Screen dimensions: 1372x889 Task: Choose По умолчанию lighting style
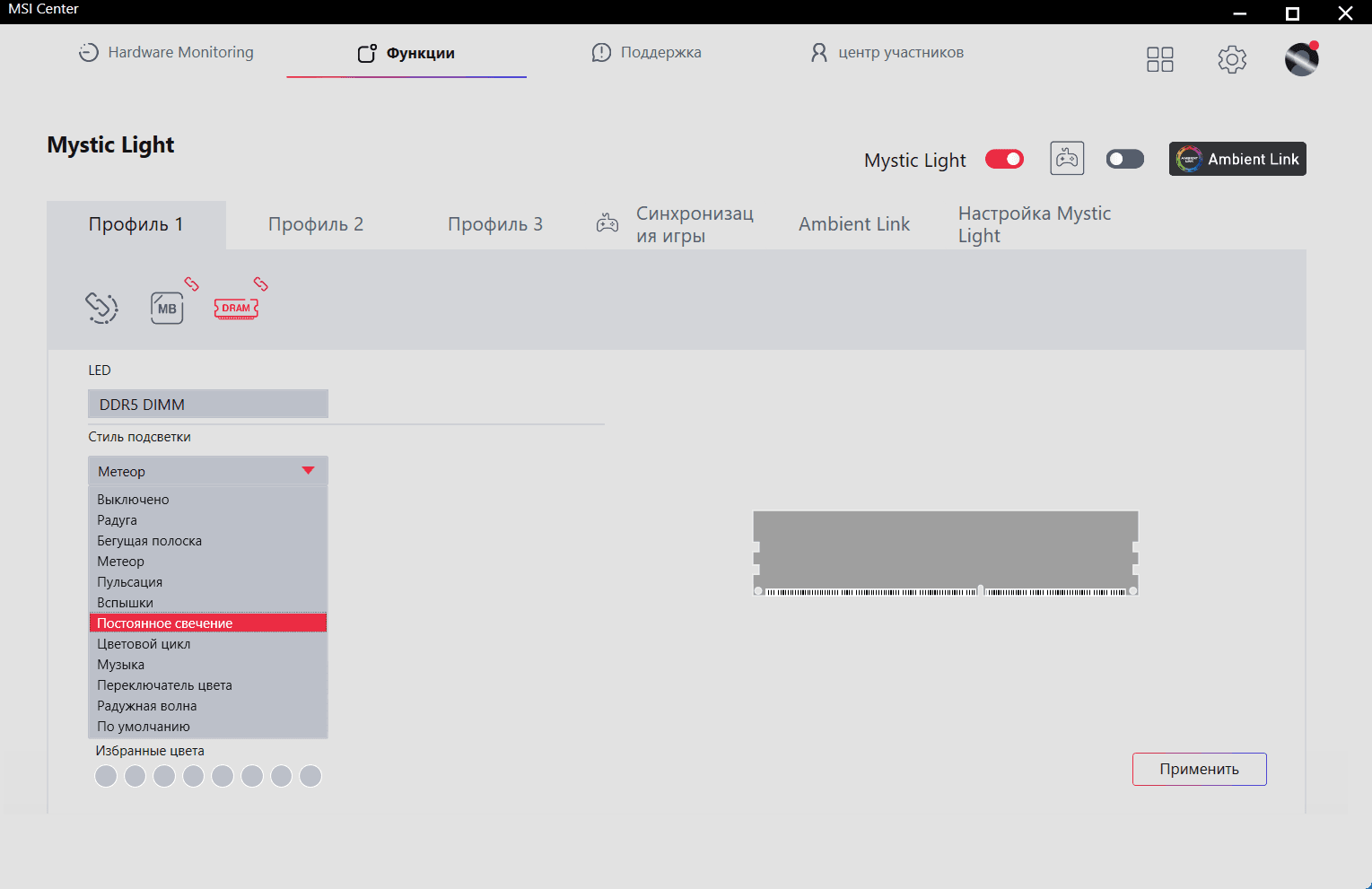[x=208, y=727]
